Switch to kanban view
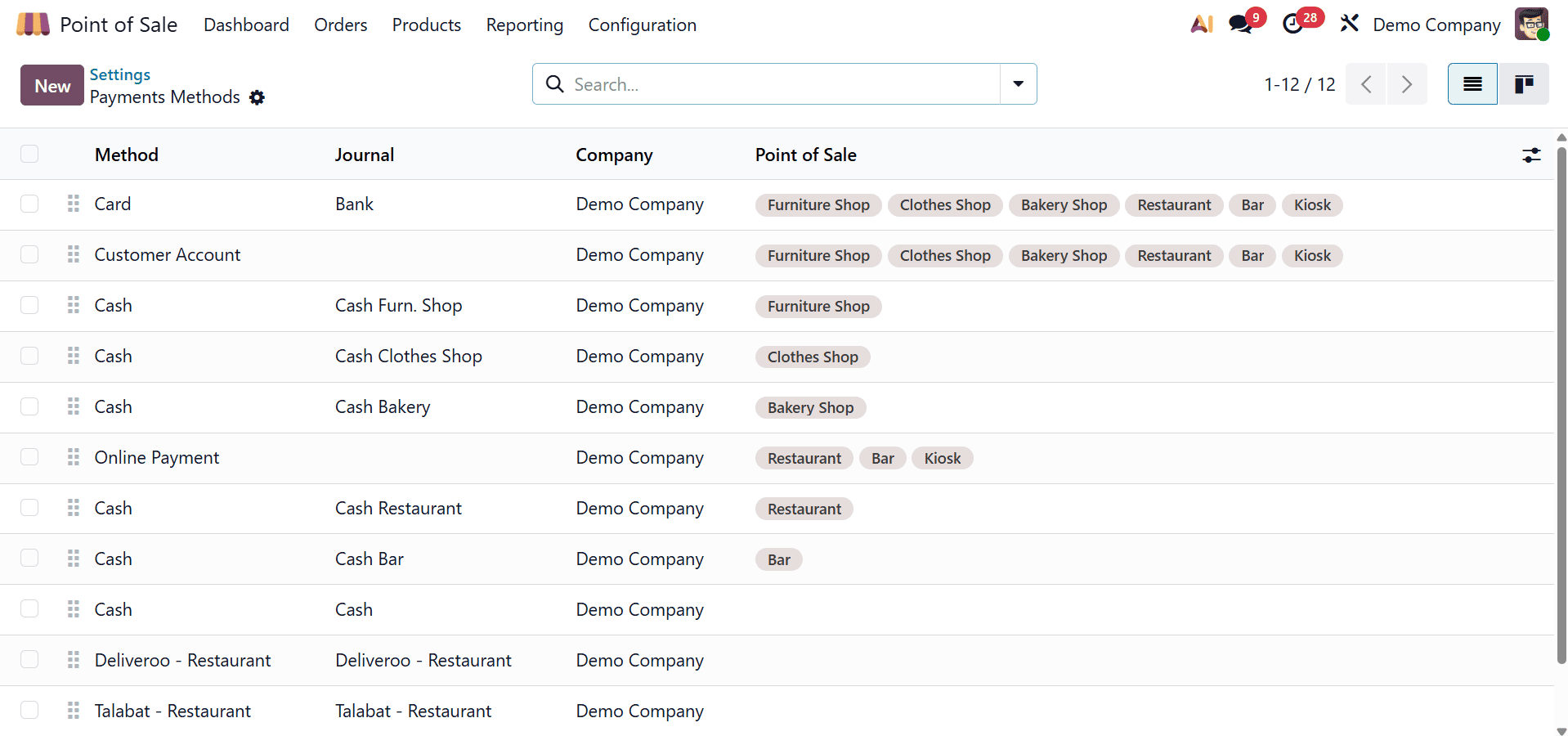 click(1524, 83)
